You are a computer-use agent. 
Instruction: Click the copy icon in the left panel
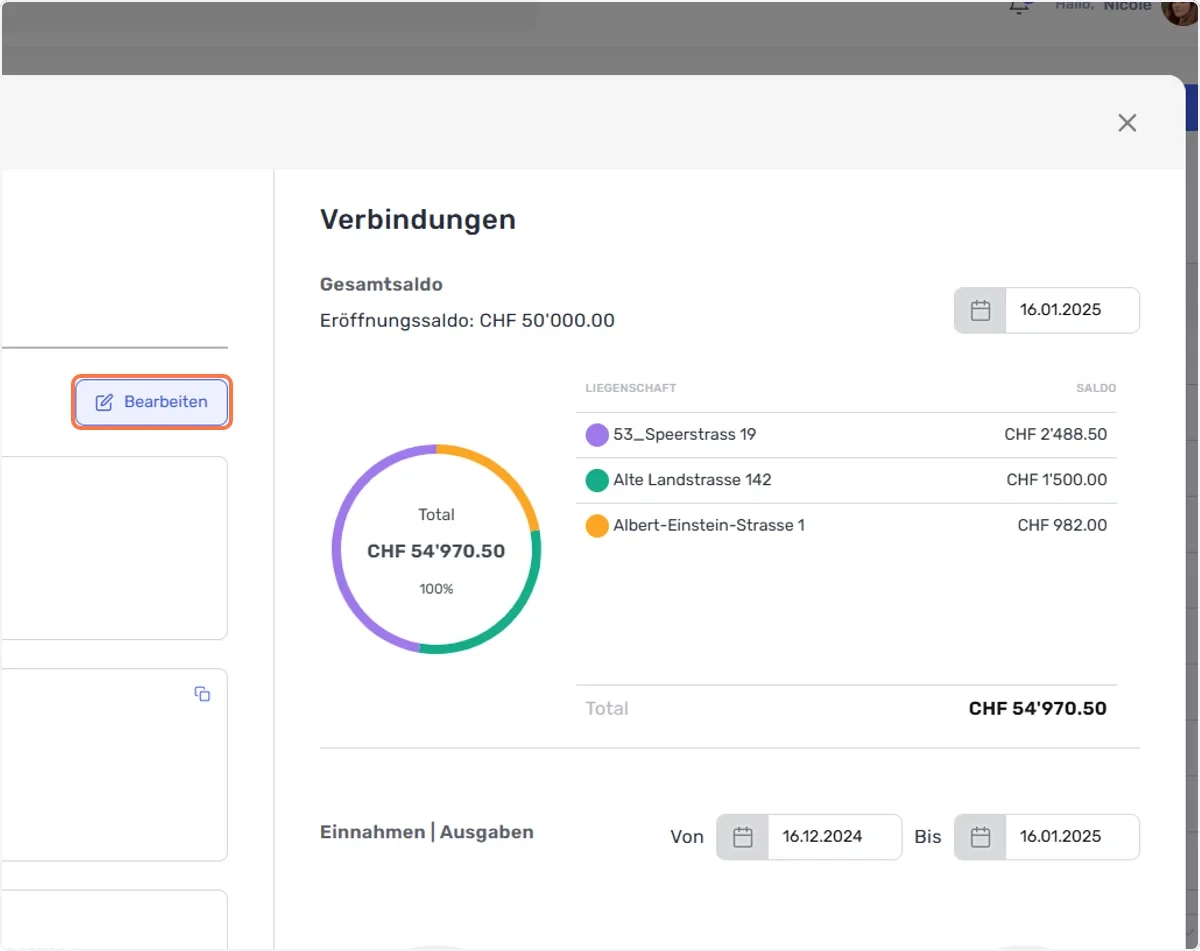click(202, 694)
